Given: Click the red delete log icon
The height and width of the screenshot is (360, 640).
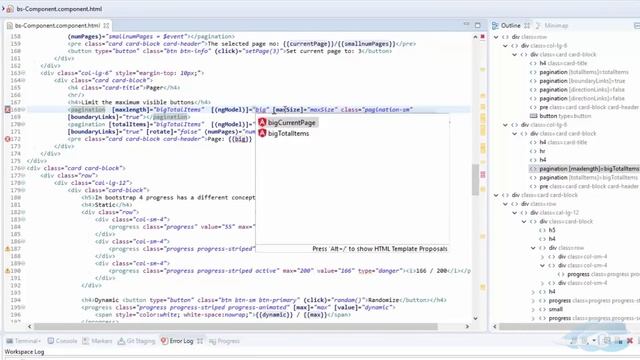Looking at the screenshot, I should point(630,340).
